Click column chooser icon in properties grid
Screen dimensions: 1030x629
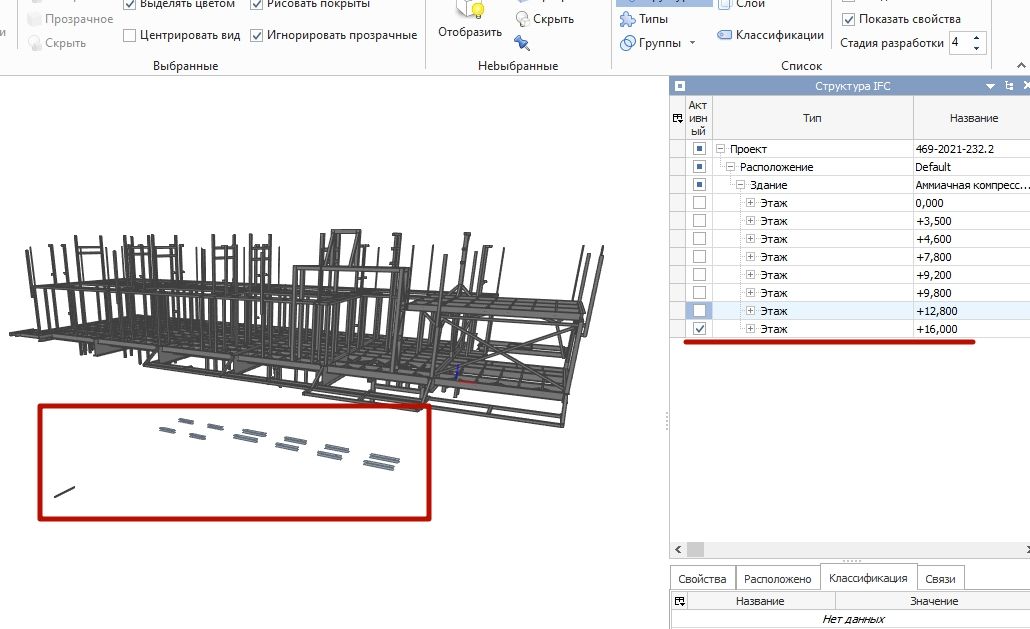tap(680, 601)
